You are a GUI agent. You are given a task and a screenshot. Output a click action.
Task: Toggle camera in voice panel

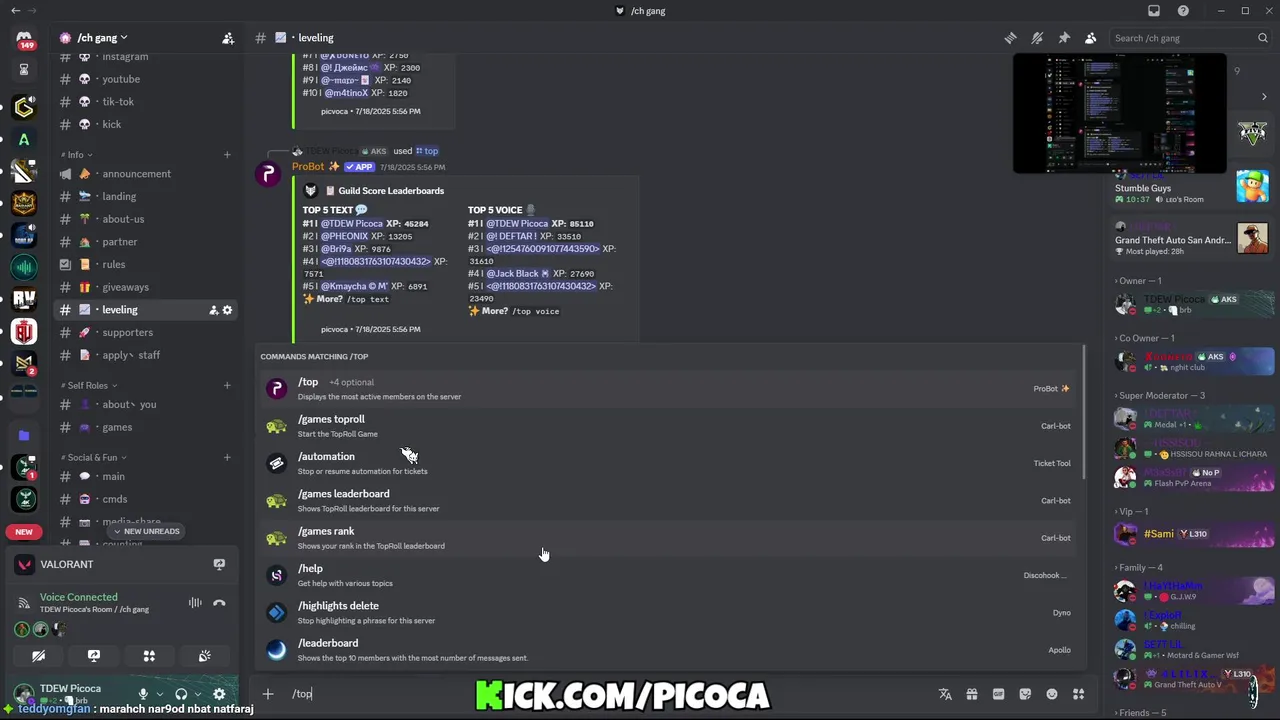coord(39,656)
